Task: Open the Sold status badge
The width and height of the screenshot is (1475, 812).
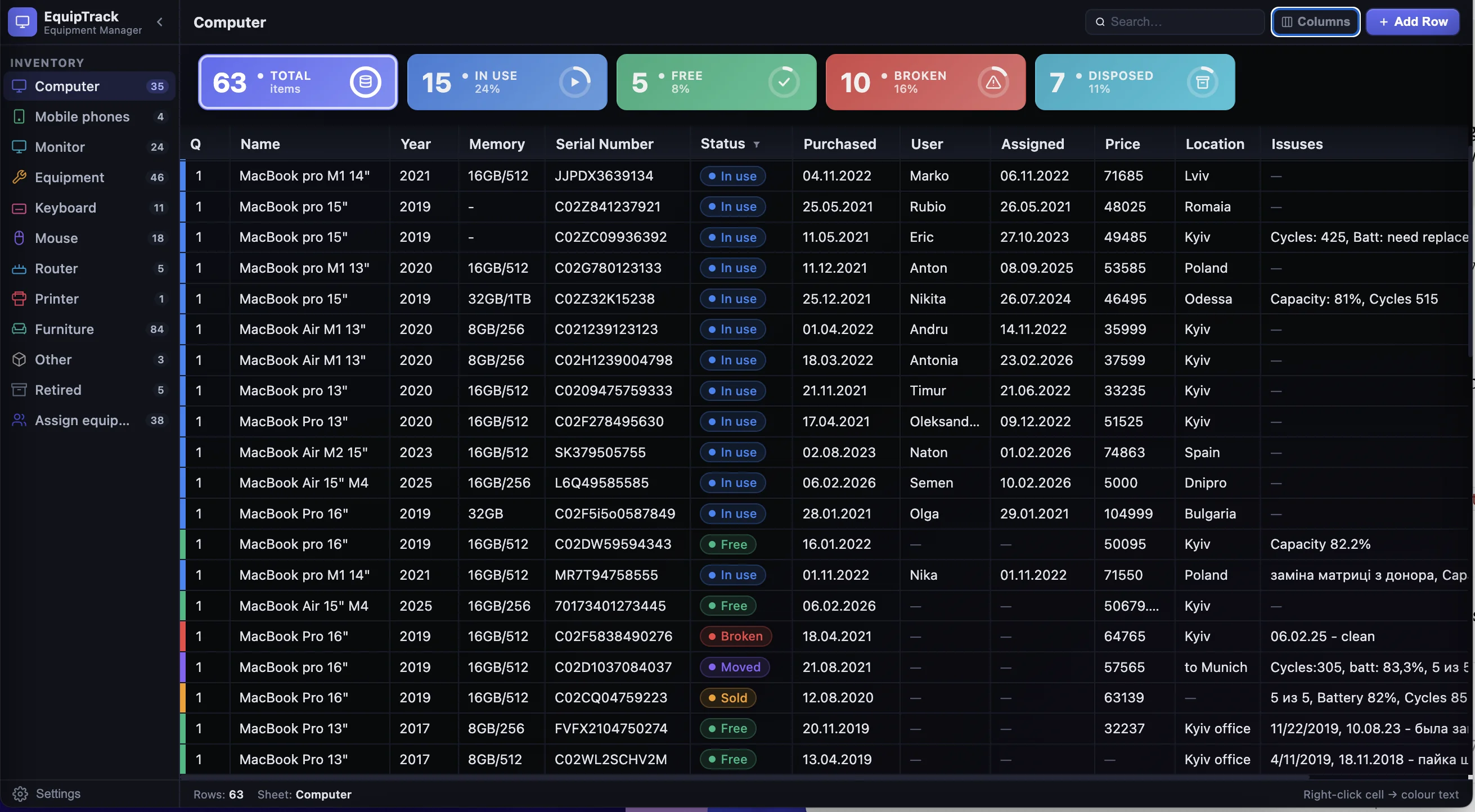Action: pos(728,697)
